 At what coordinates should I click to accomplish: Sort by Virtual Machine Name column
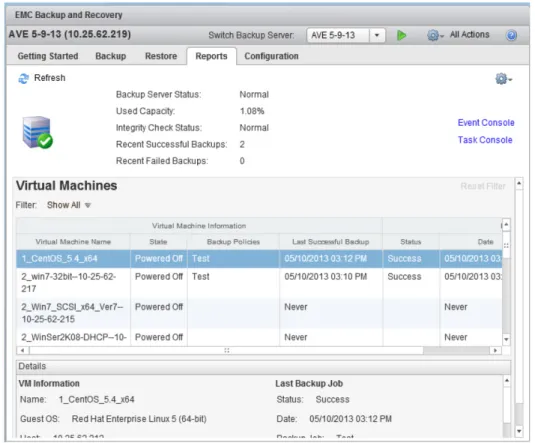73,242
